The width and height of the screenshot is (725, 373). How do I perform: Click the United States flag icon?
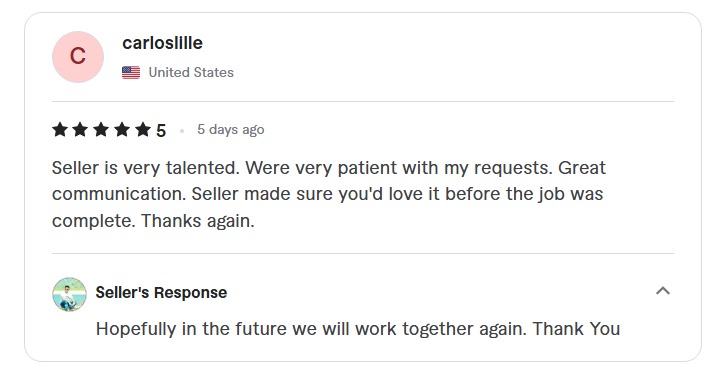pos(131,73)
